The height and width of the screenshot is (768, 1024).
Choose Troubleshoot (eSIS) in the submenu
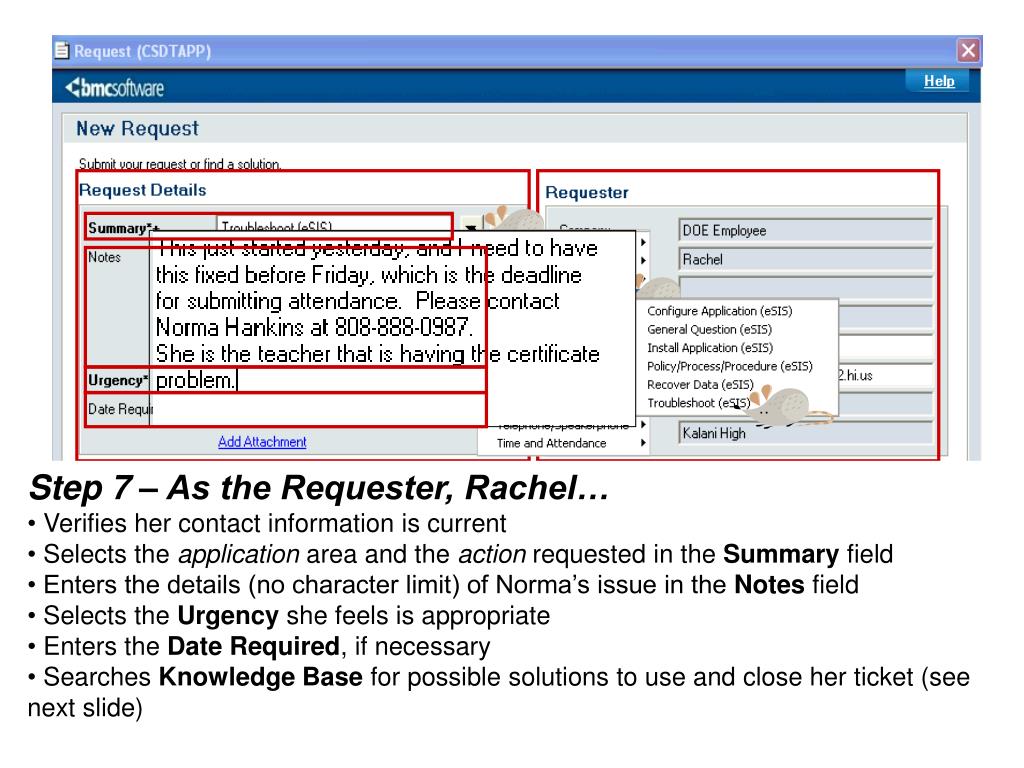point(699,403)
